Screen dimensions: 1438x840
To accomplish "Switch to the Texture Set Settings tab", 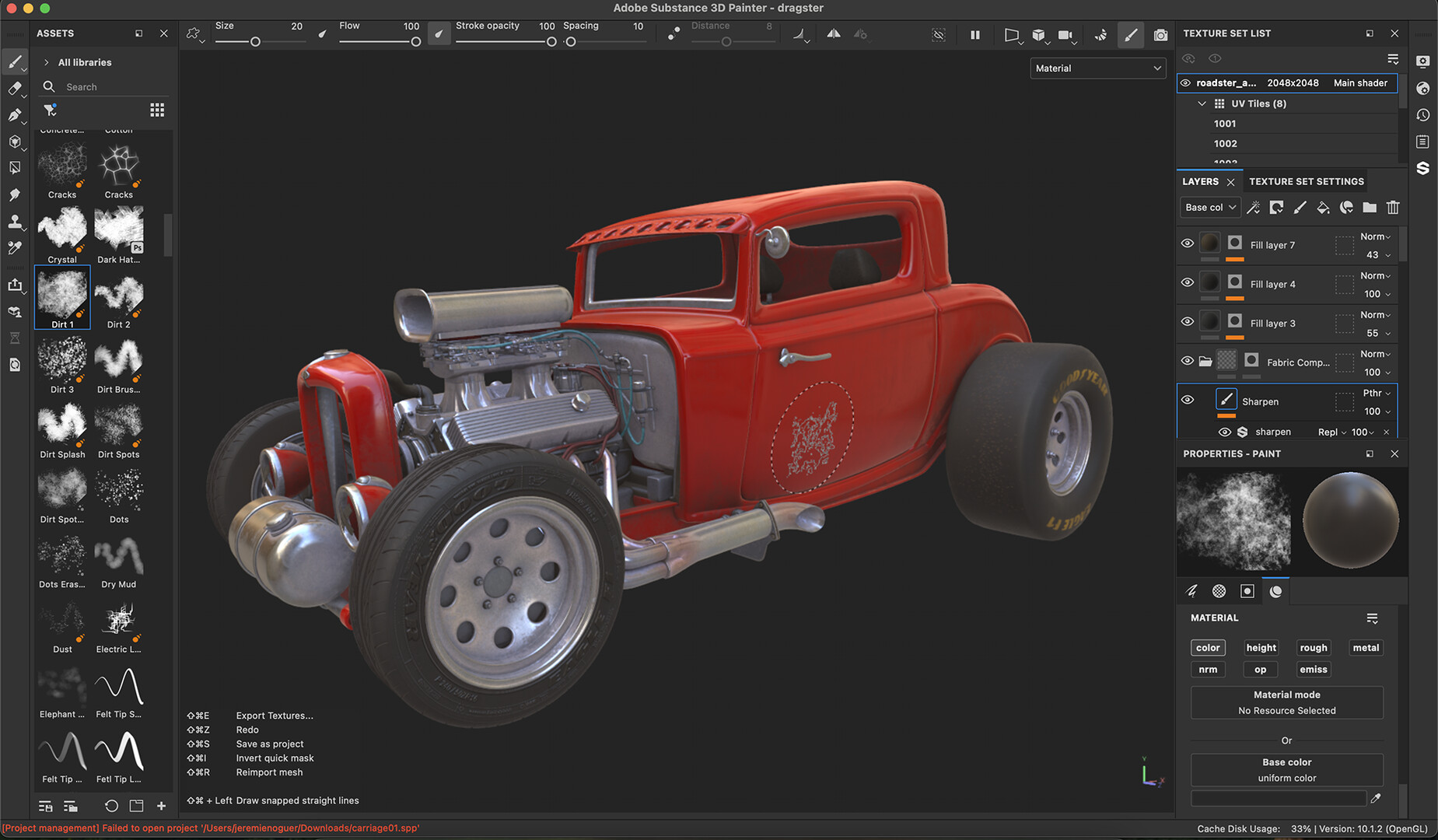I will point(1306,181).
